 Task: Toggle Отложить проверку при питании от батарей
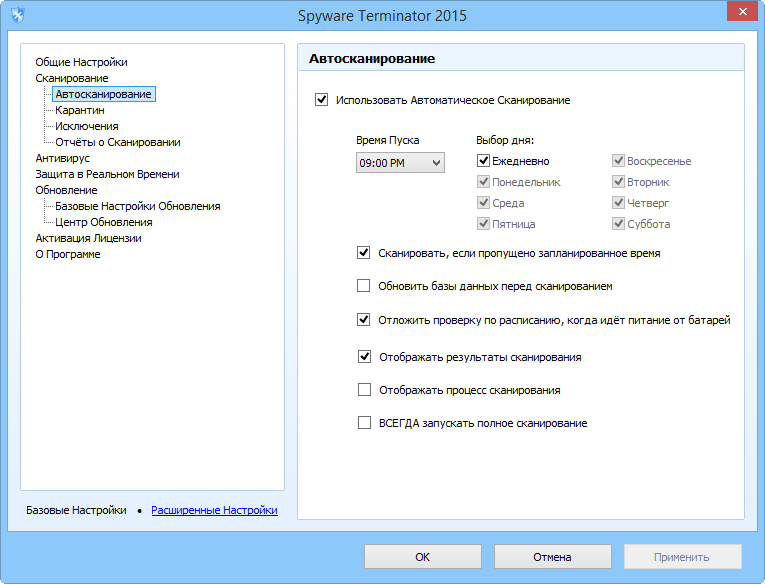tap(363, 320)
